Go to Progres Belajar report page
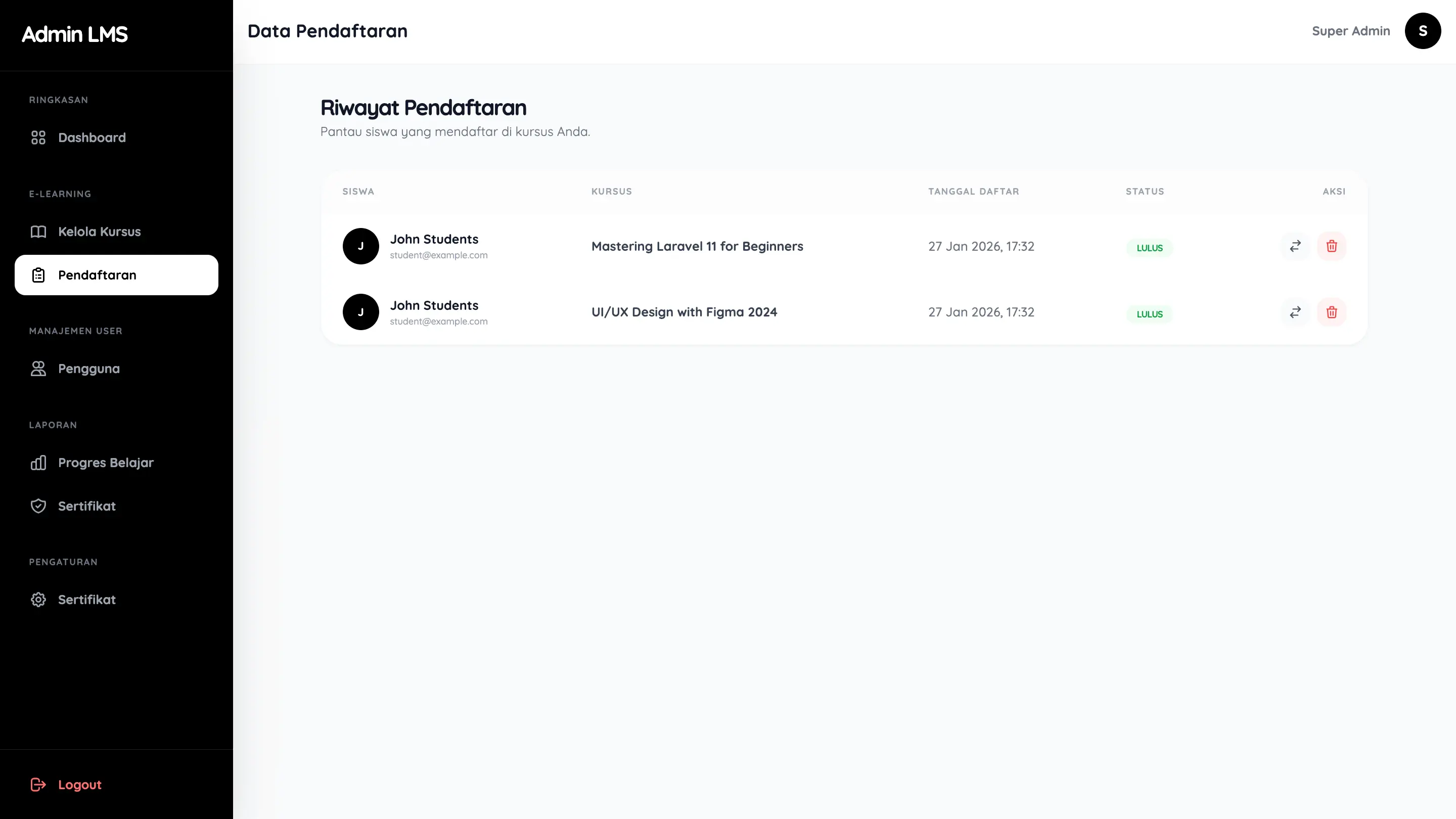 pos(106,463)
